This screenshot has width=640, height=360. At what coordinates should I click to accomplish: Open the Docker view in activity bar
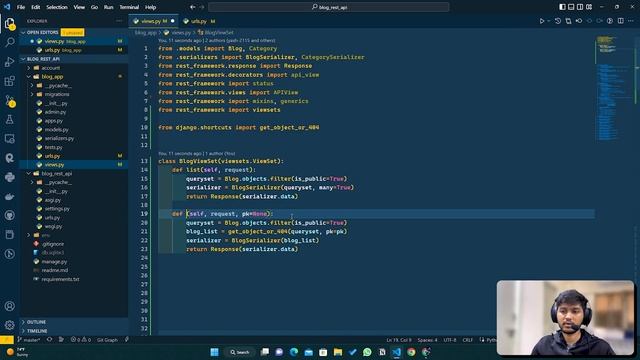tap(9, 196)
